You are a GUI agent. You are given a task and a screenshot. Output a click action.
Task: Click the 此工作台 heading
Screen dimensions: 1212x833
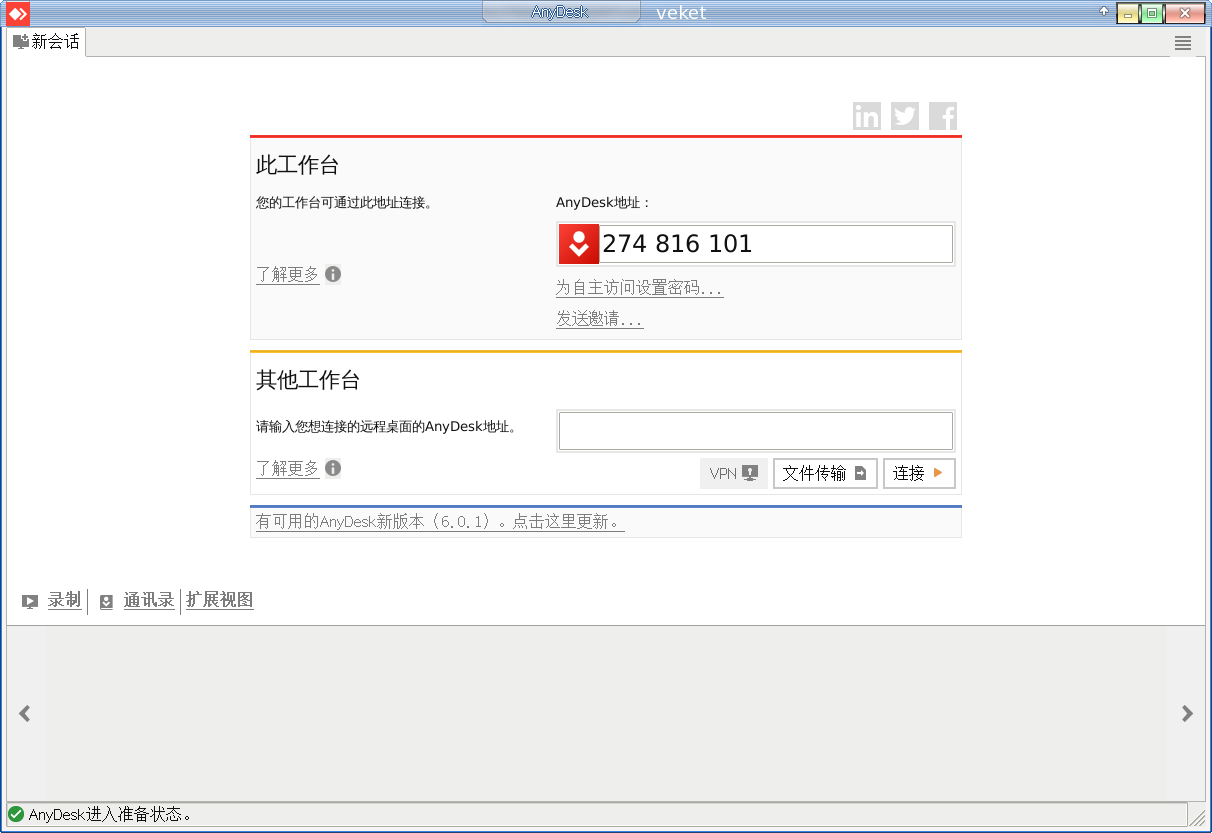298,166
